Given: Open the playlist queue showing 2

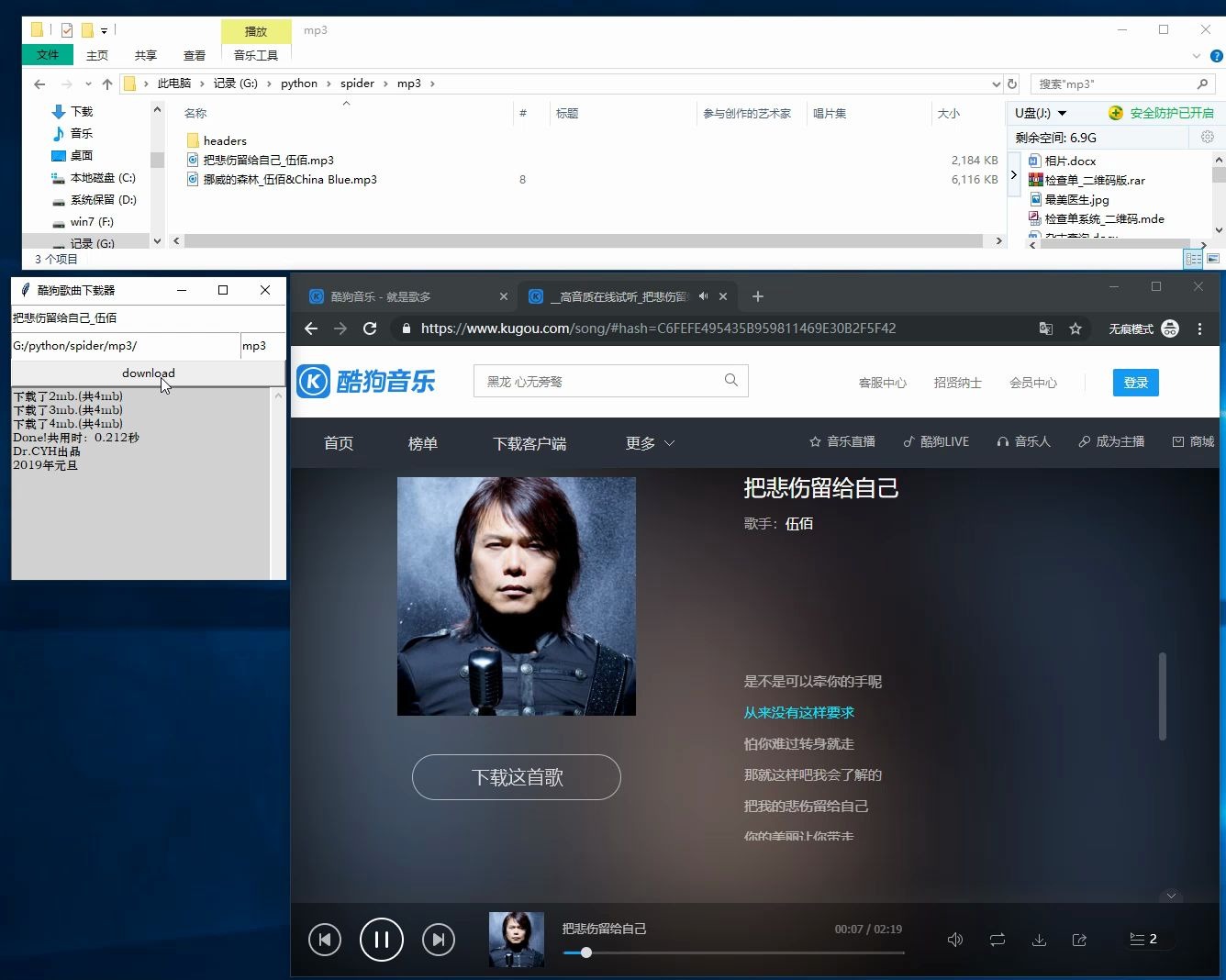Looking at the screenshot, I should click(x=1143, y=939).
